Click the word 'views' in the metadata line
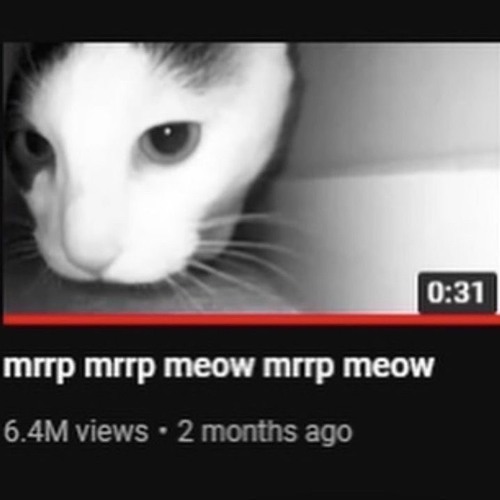The image size is (500, 500). point(112,432)
